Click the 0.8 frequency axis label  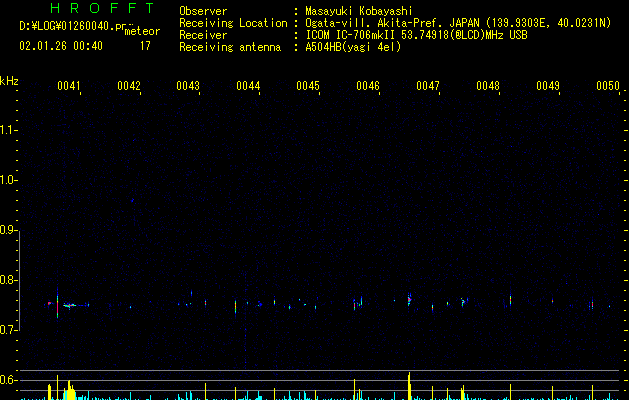tap(8, 280)
